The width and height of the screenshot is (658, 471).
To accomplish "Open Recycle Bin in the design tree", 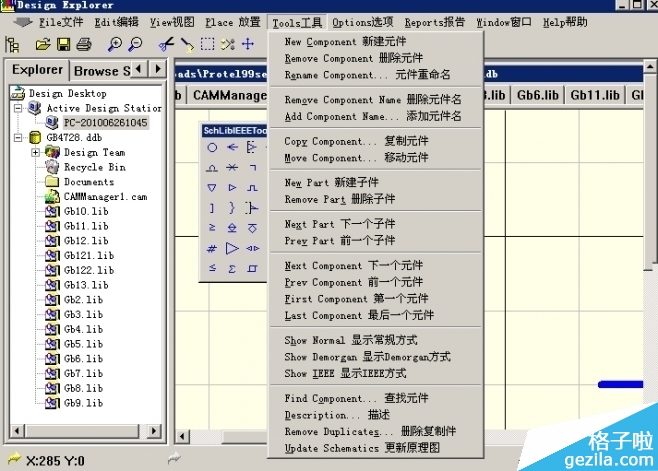I will 94,168.
